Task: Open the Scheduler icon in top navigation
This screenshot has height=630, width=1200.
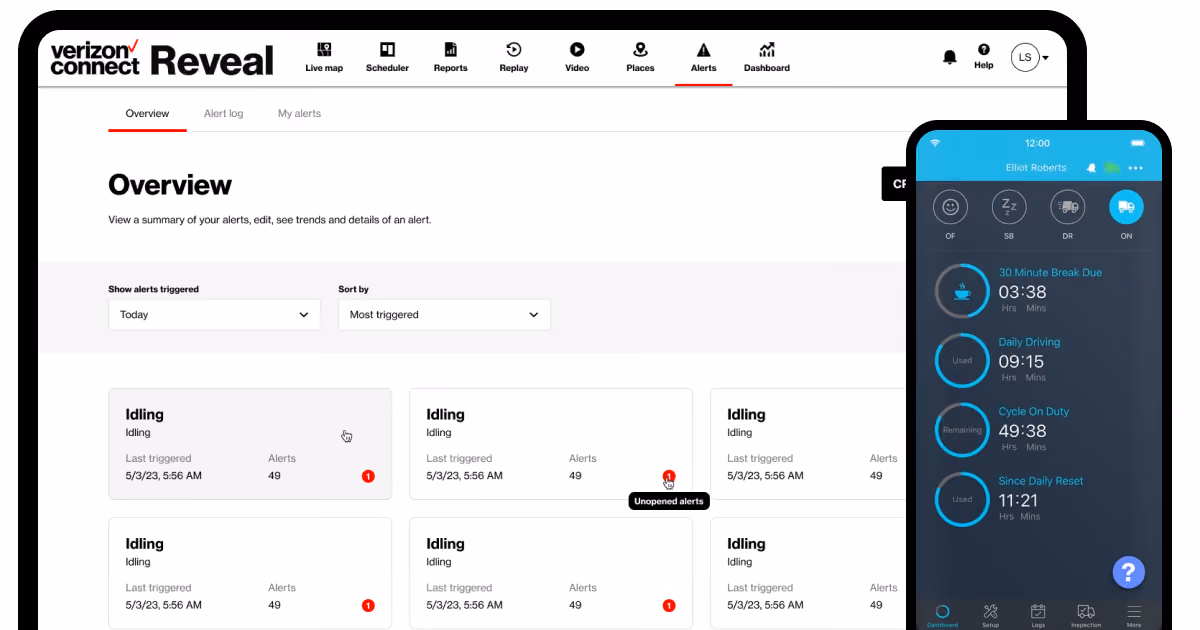Action: click(x=387, y=57)
